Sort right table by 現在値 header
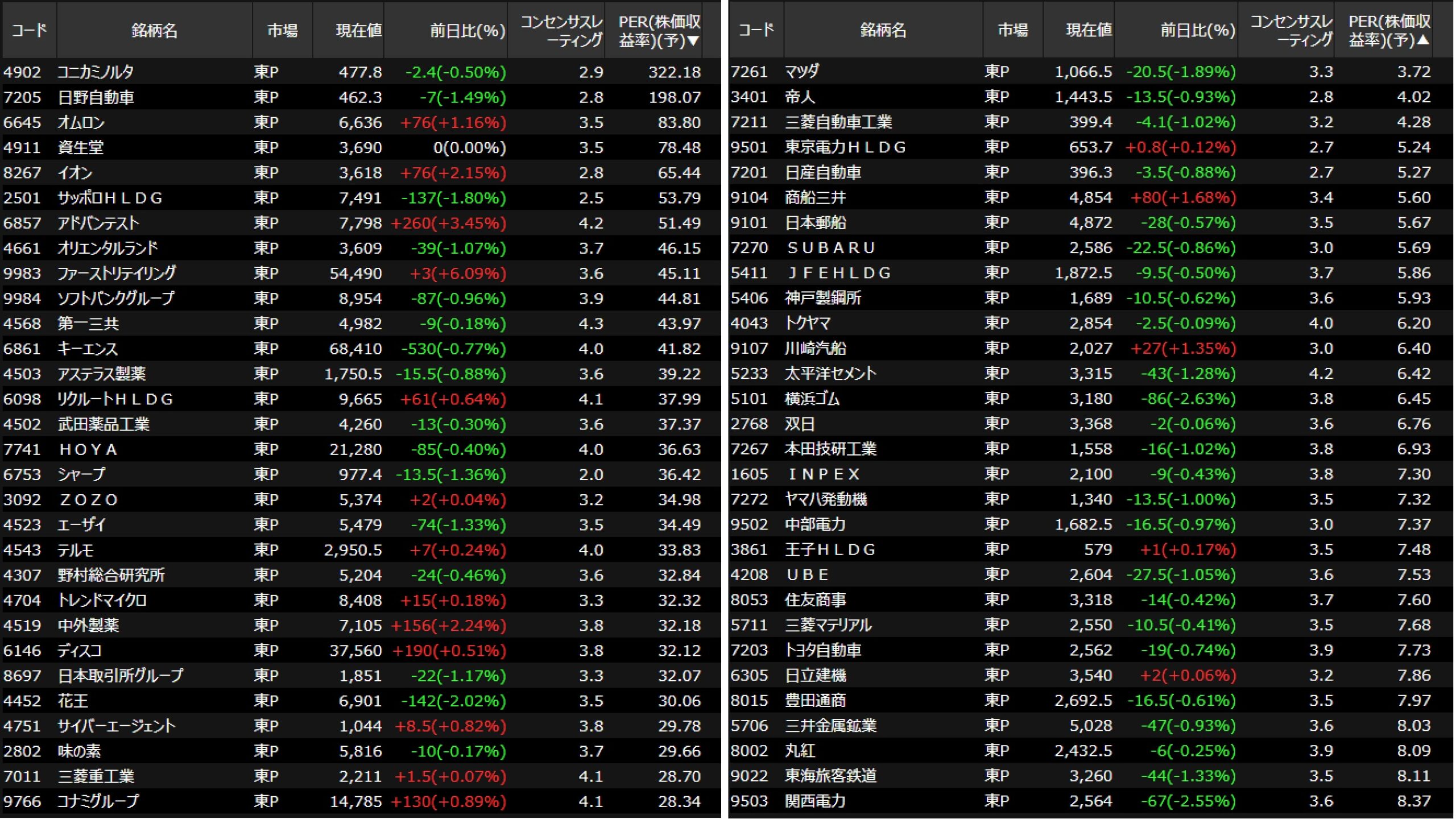The height and width of the screenshot is (819, 1456). [x=1088, y=30]
